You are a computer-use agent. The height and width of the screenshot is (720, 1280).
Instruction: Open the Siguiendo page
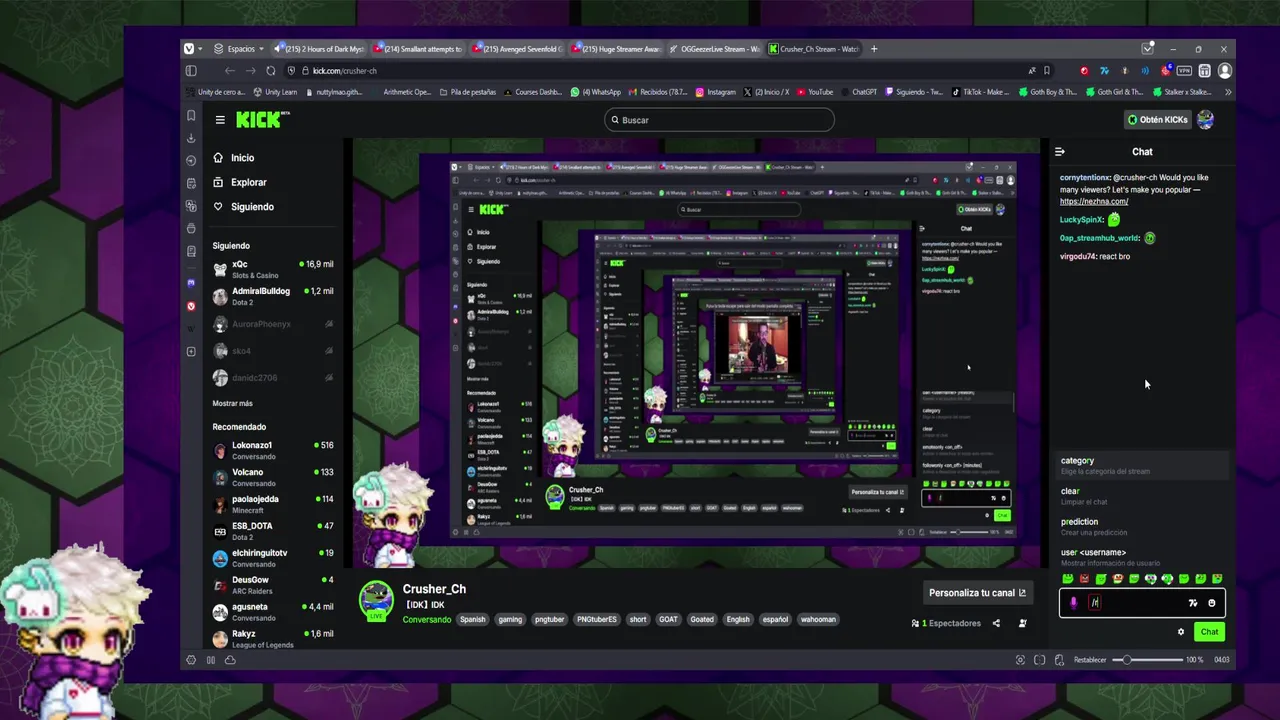point(243,207)
